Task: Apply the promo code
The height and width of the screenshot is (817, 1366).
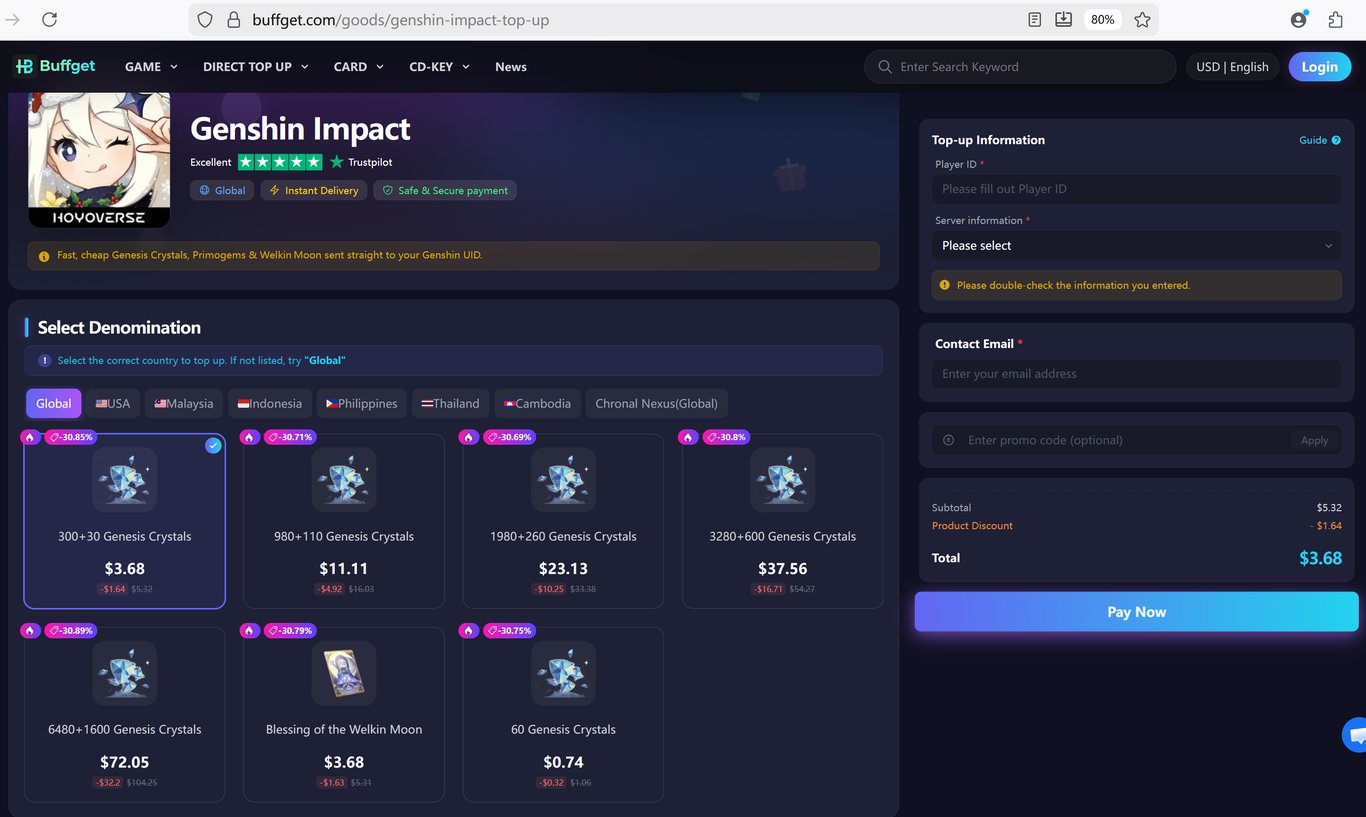Action: coord(1314,440)
